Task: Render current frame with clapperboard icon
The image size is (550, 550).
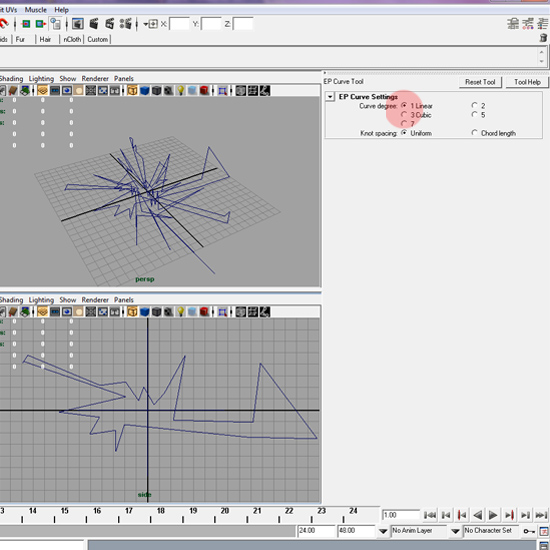Action: coord(93,24)
